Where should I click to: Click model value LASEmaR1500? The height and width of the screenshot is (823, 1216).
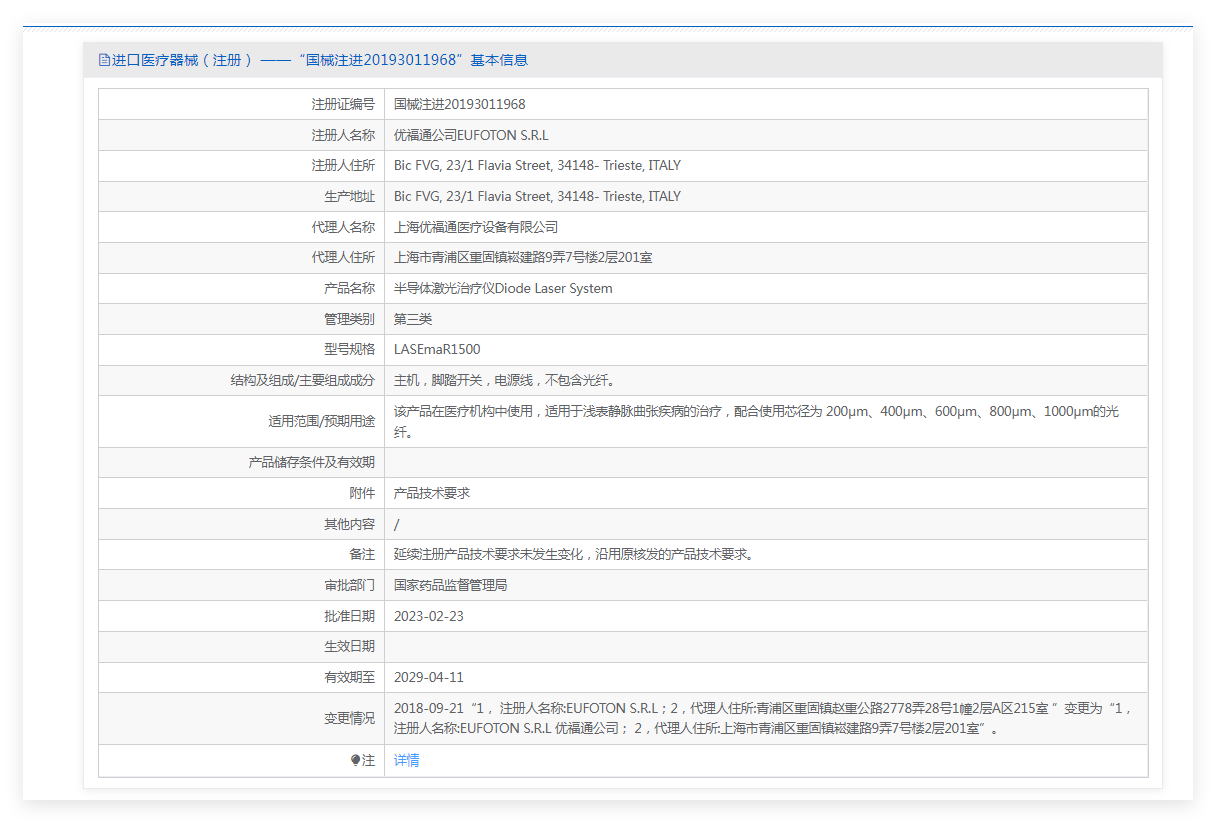(437, 350)
